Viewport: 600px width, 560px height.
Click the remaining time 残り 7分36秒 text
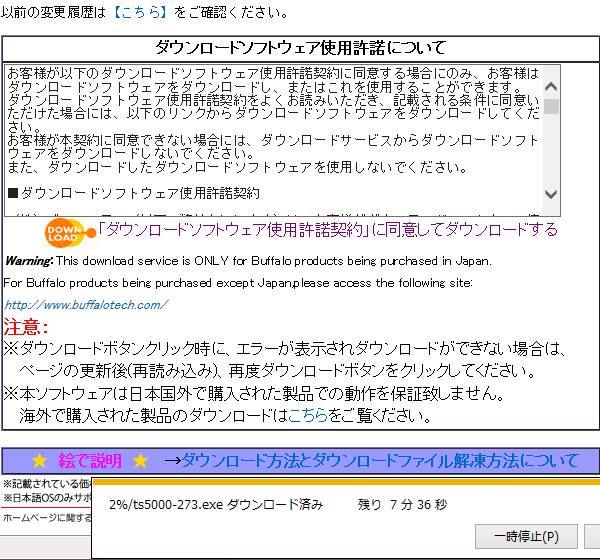(x=402, y=505)
